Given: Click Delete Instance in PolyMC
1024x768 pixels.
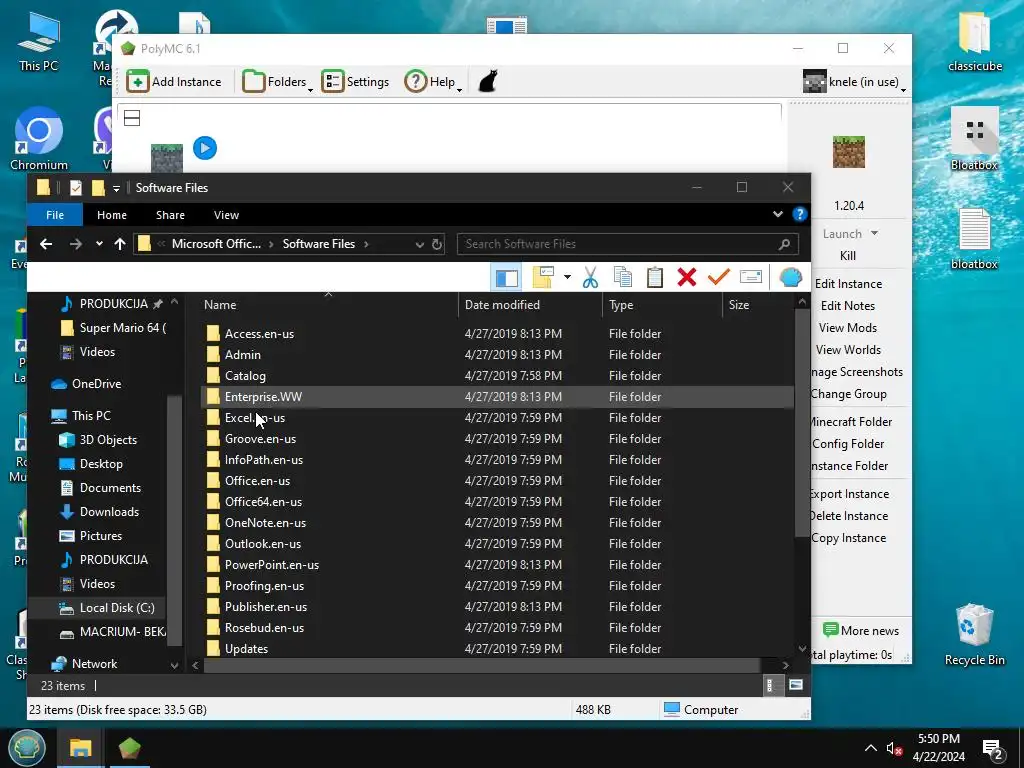Looking at the screenshot, I should coord(848,516).
